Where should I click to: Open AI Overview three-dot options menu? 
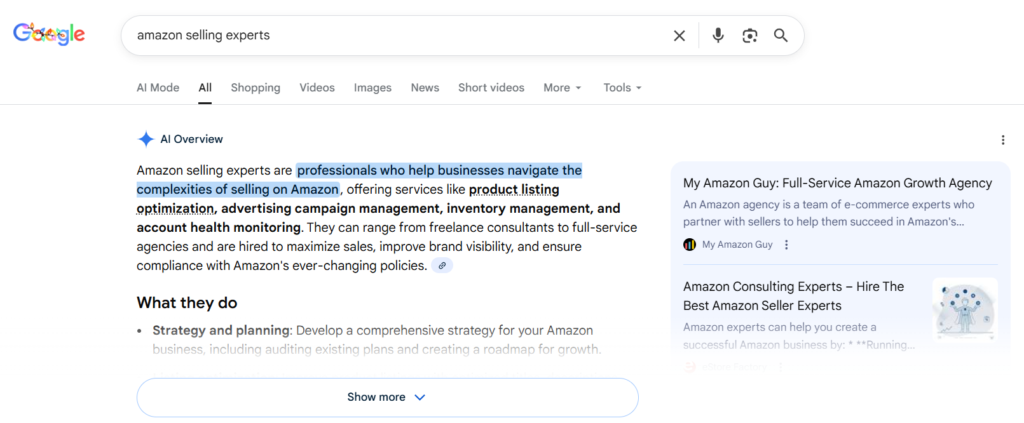1002,140
